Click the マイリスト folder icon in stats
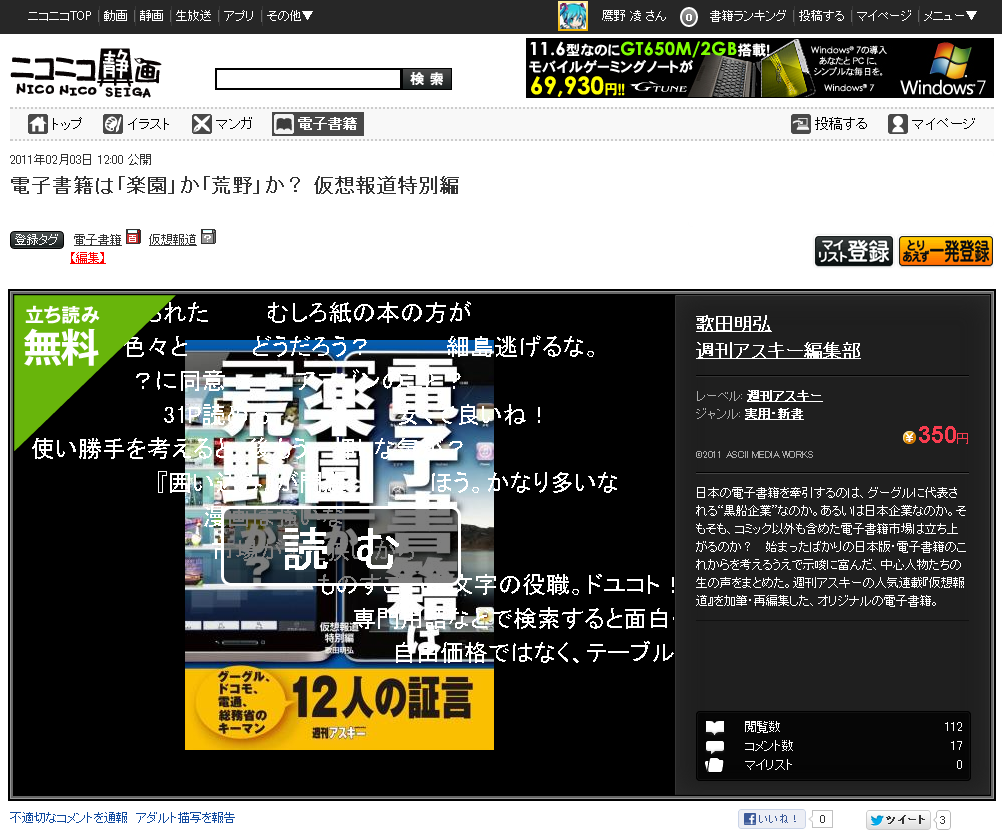 (714, 765)
